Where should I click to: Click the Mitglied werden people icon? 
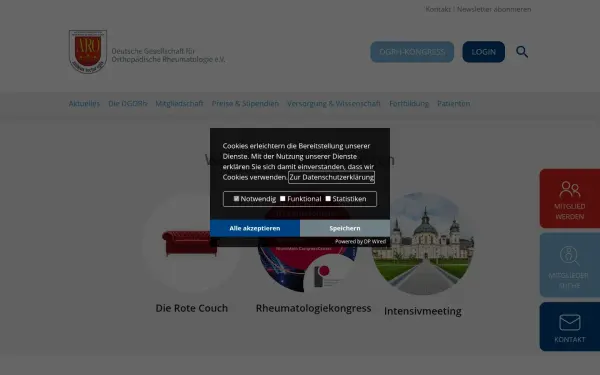point(569,189)
